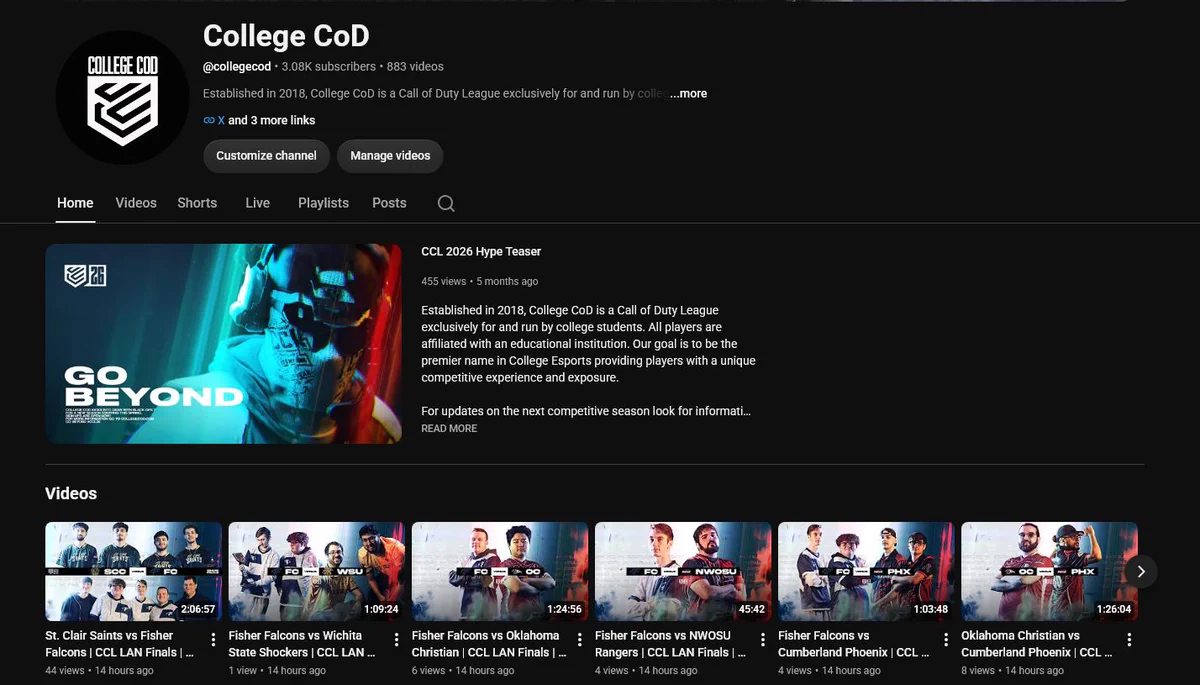The height and width of the screenshot is (685, 1200).
Task: Click the Manage videos button
Action: (390, 156)
